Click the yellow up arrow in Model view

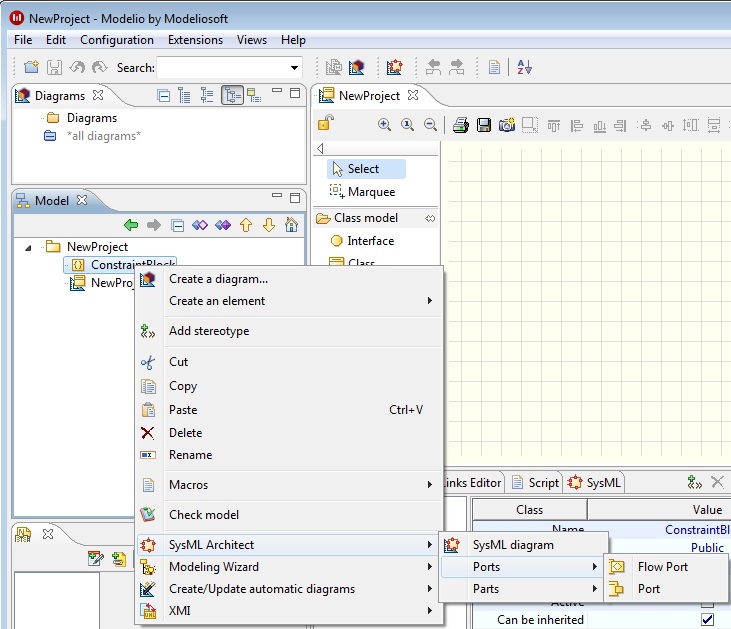point(246,225)
